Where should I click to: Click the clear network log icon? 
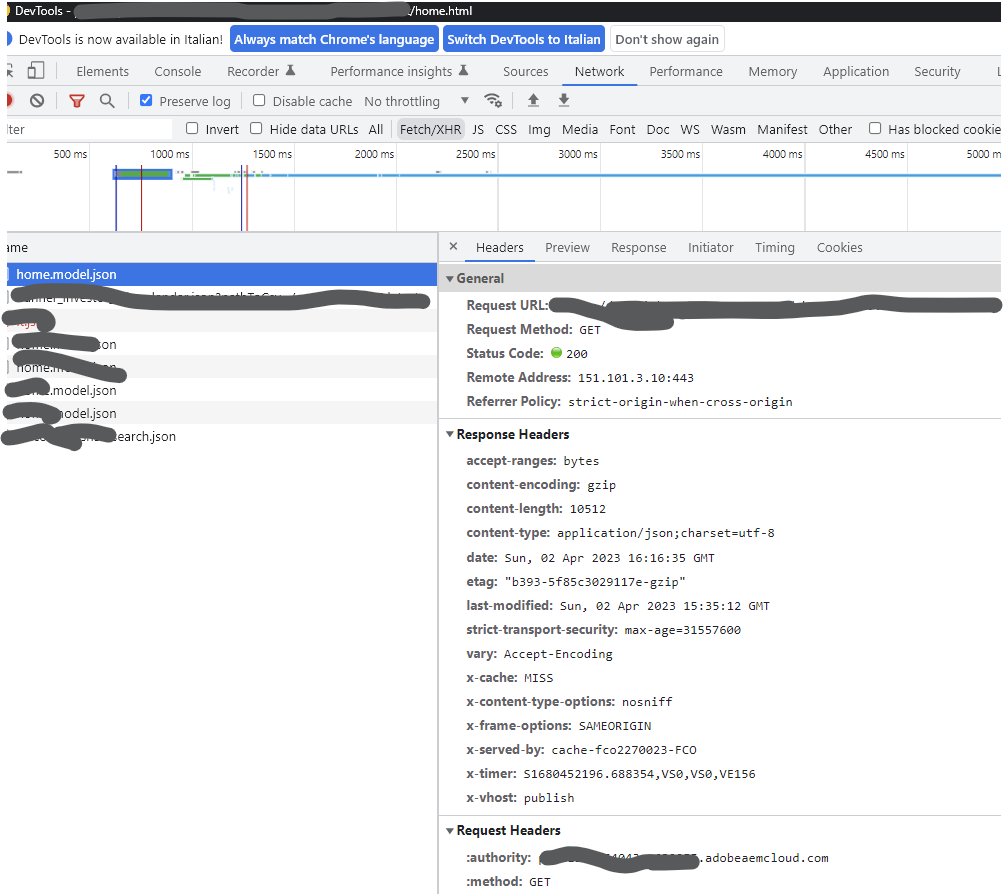coord(37,100)
